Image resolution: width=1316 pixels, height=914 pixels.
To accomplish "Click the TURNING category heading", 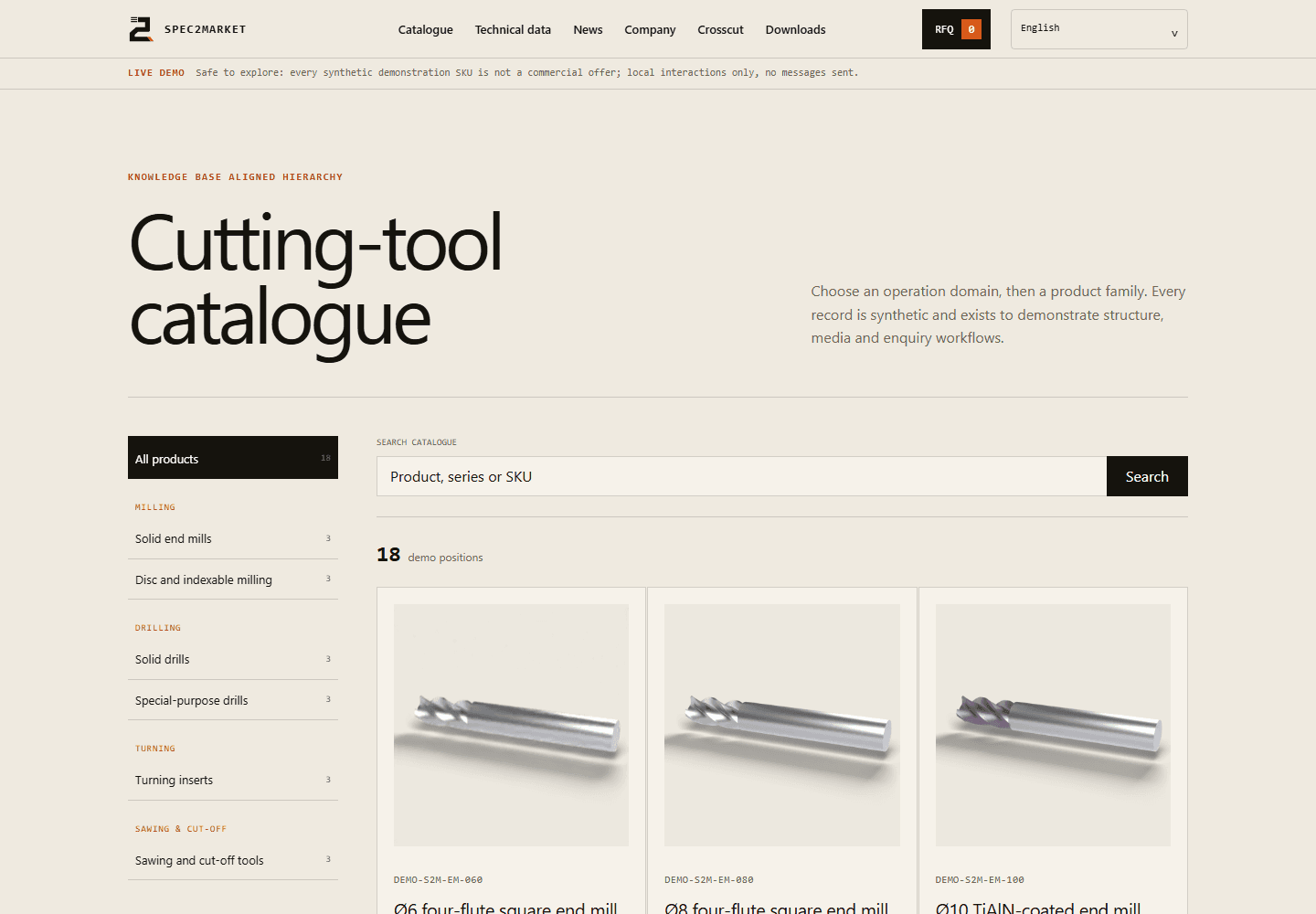I will pos(155,749).
